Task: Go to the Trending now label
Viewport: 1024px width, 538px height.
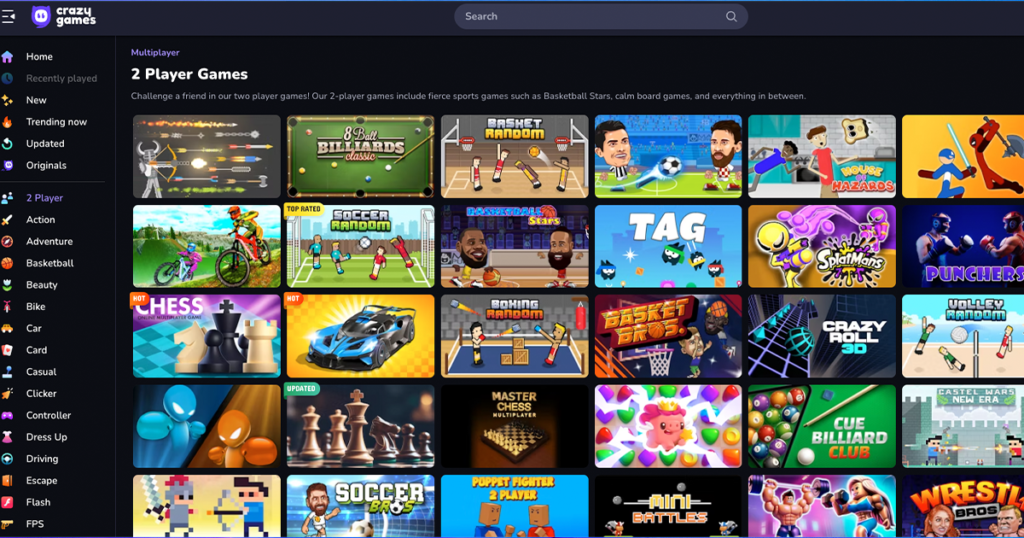Action: (x=56, y=122)
